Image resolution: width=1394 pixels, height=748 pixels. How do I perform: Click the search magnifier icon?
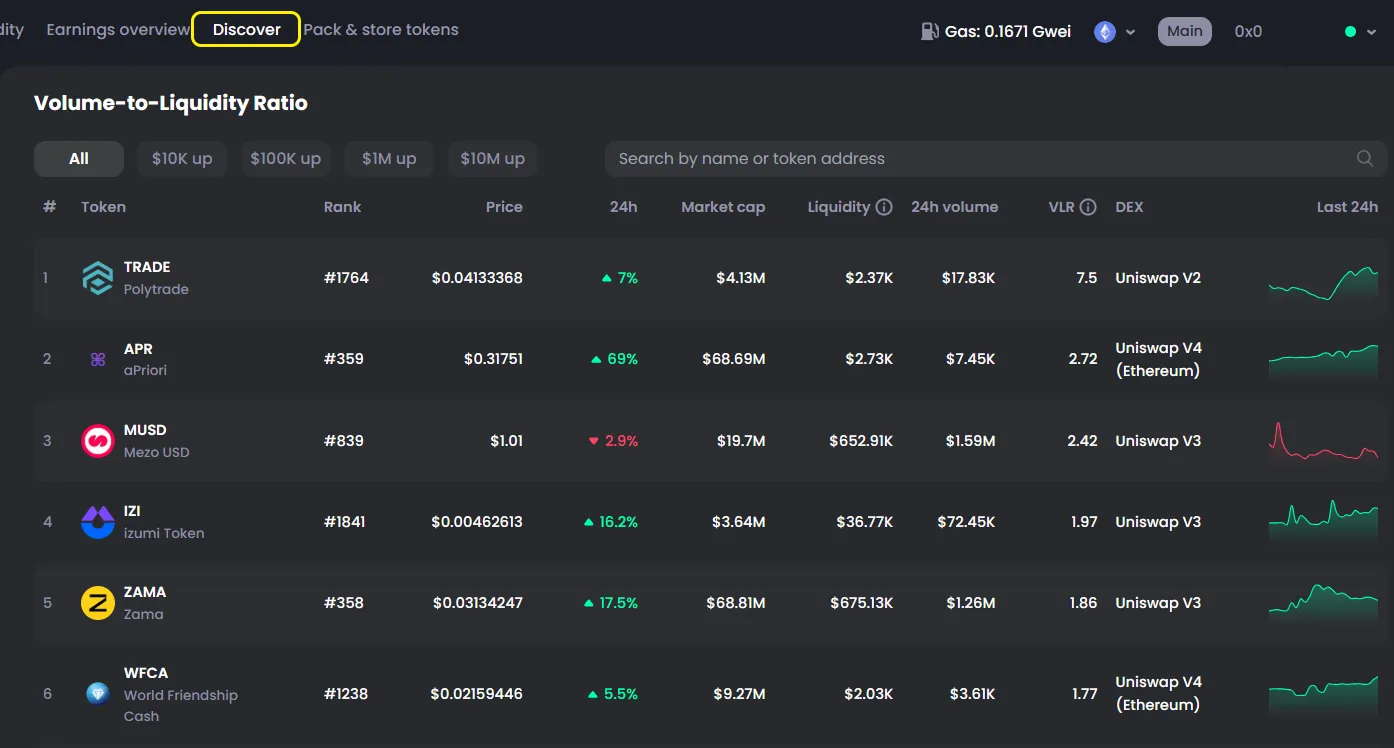(1364, 158)
